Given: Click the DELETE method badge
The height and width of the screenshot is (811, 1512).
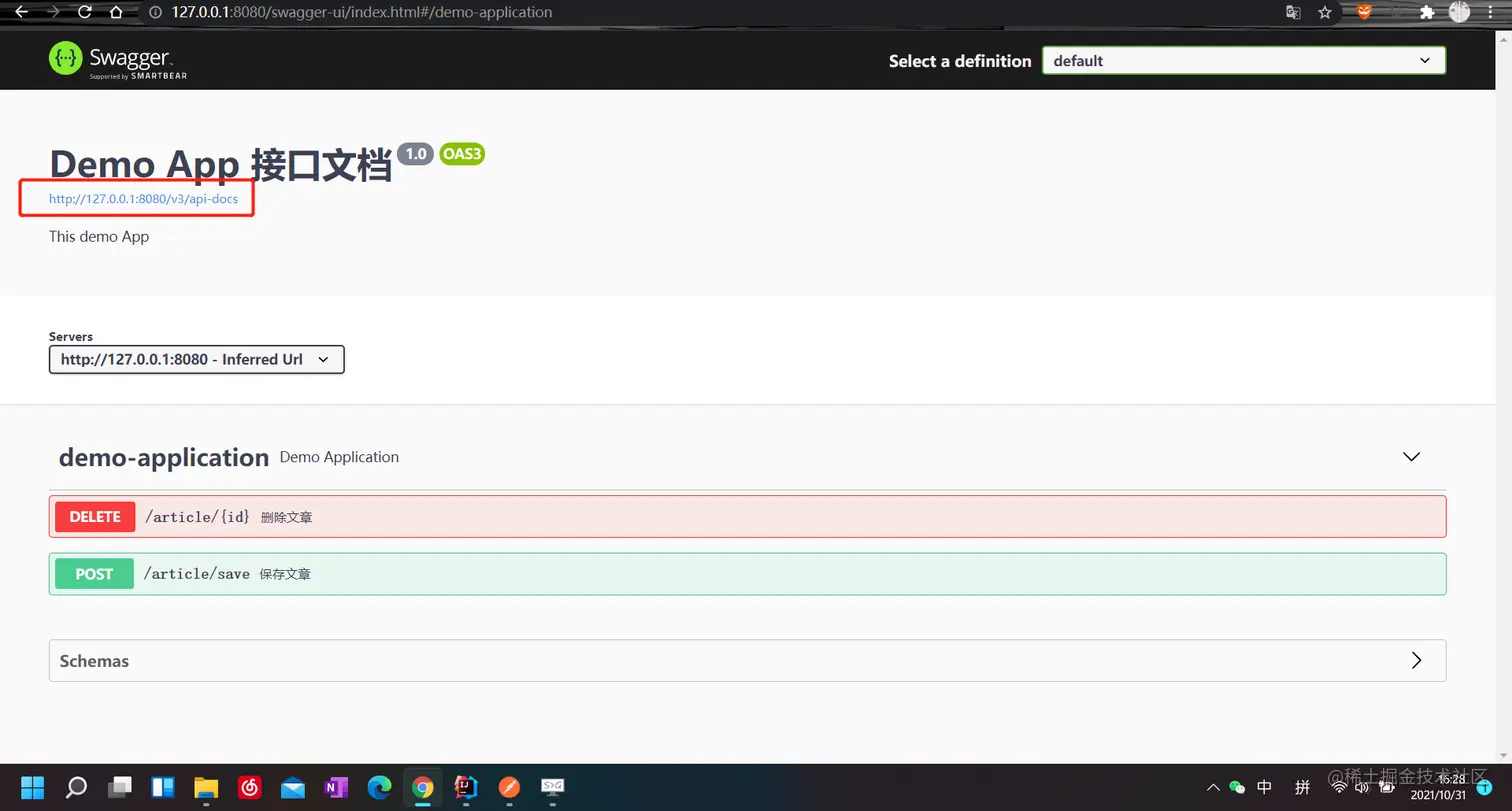Looking at the screenshot, I should [x=95, y=517].
